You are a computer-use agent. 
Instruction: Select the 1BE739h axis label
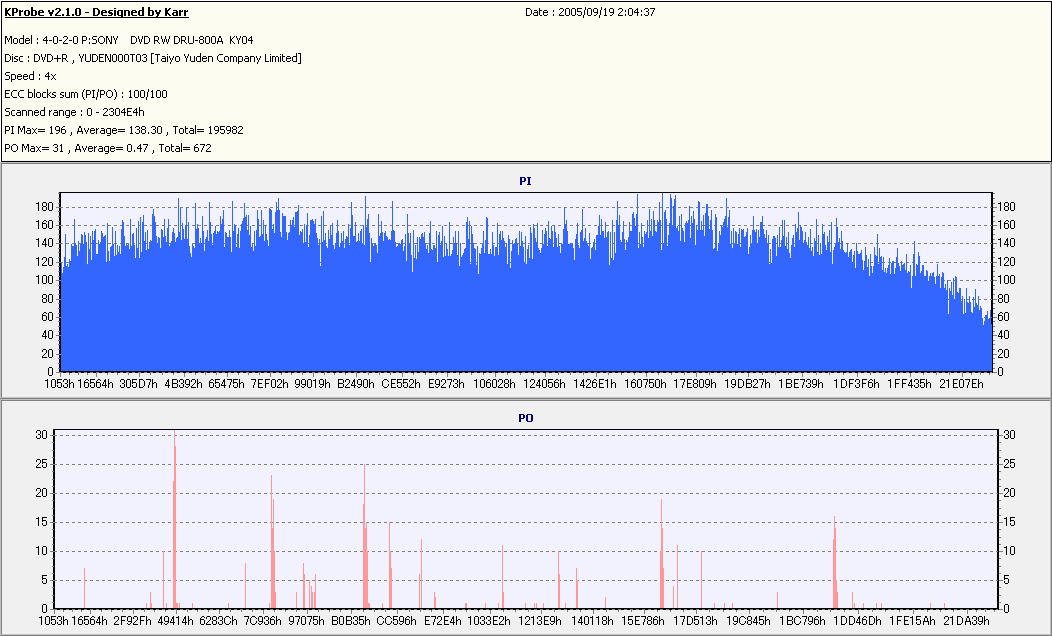point(800,384)
